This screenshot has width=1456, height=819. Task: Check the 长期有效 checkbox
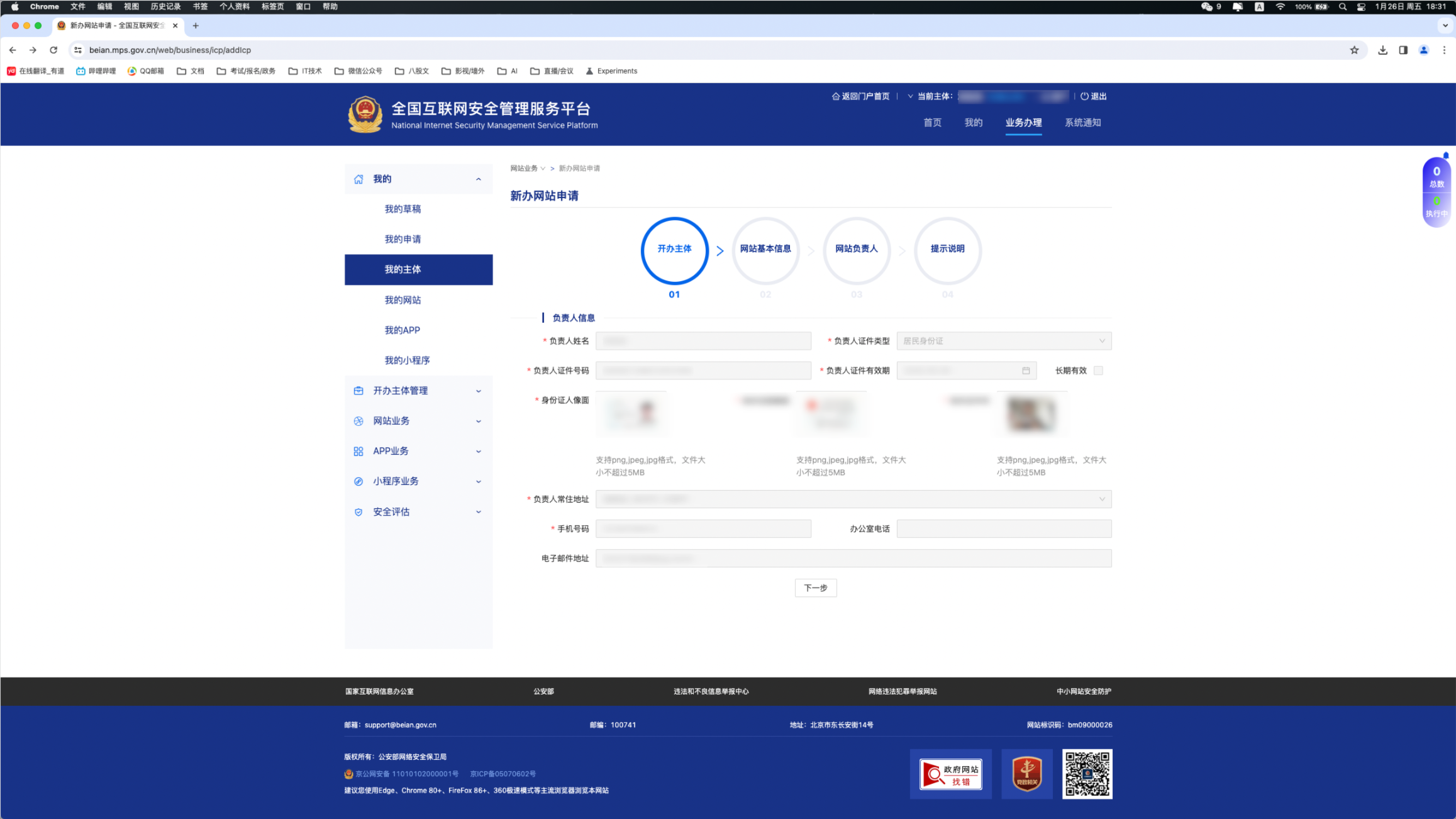(x=1098, y=370)
